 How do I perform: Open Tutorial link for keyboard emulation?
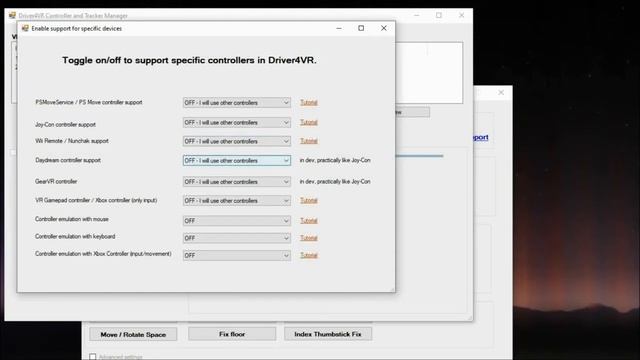(x=309, y=238)
